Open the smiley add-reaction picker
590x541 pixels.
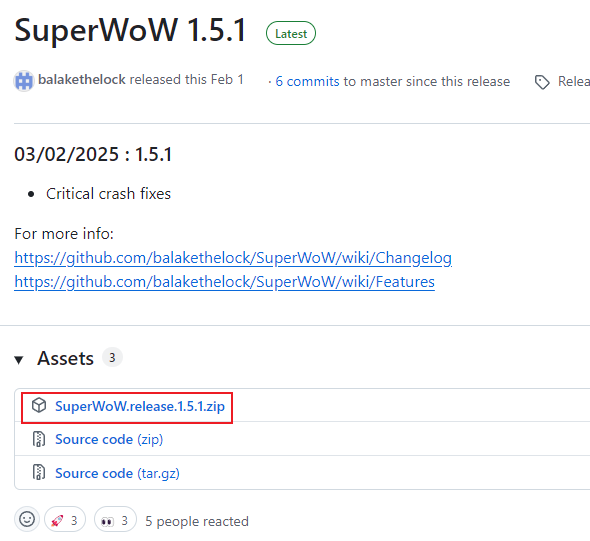[27, 519]
